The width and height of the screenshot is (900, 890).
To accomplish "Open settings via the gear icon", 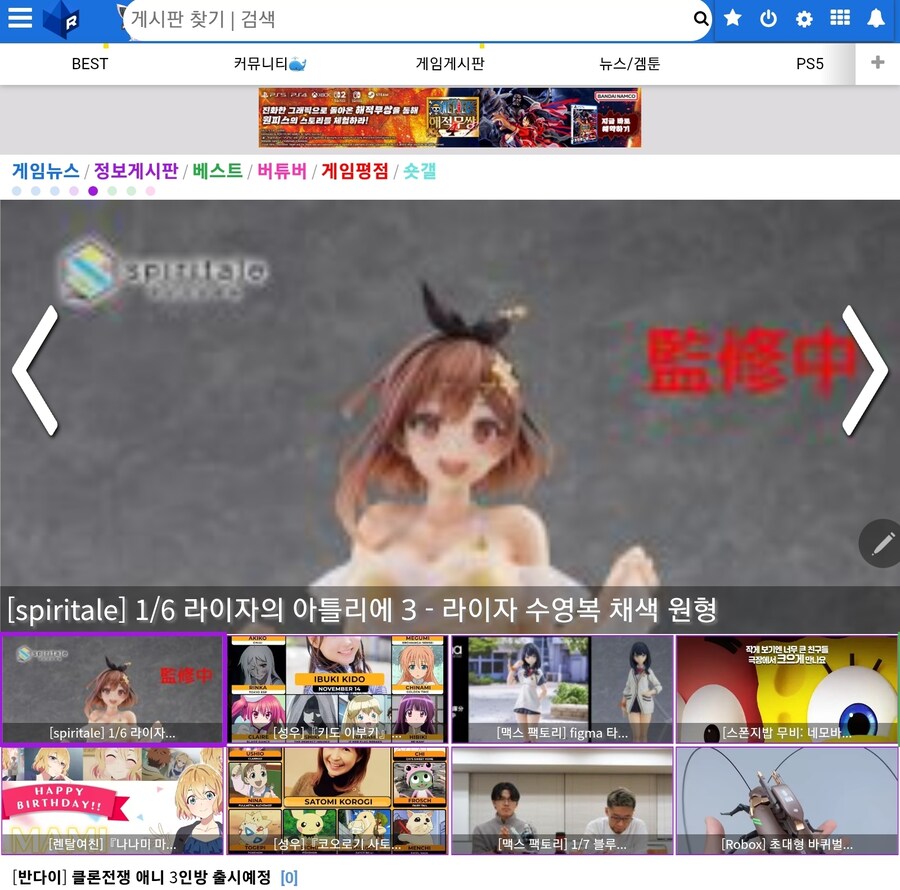I will point(804,18).
